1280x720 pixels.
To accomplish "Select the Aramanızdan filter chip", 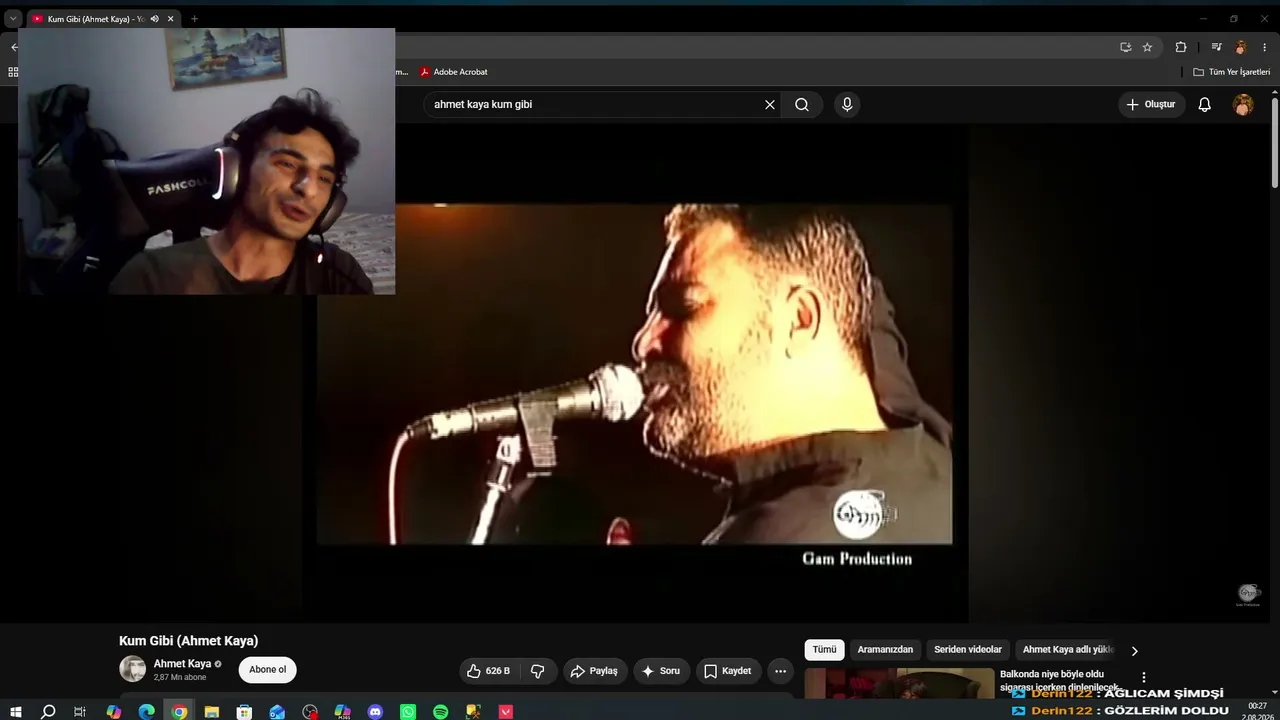I will point(885,650).
